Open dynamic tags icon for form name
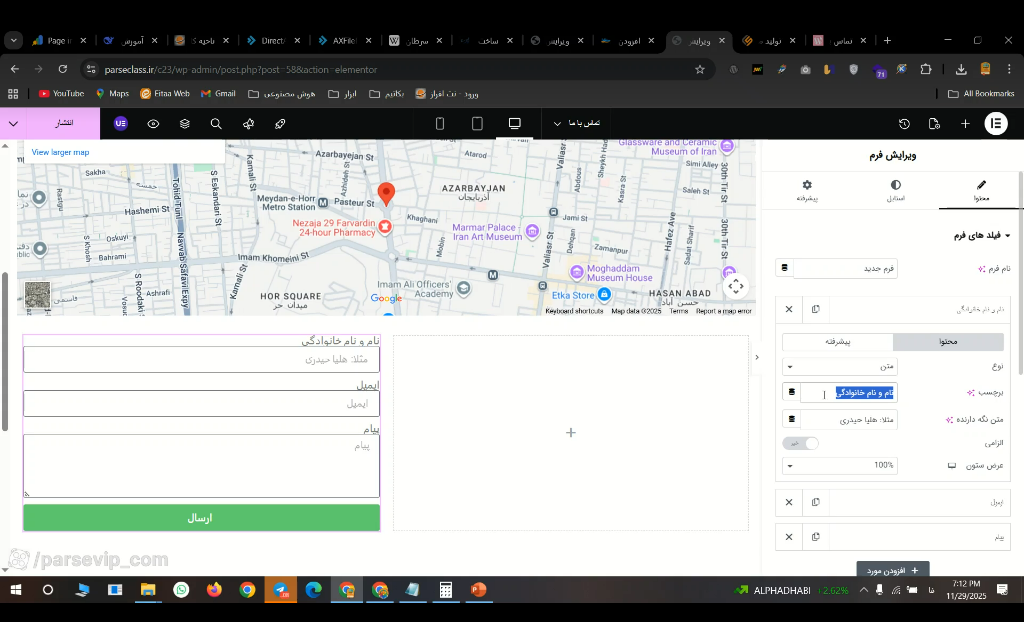The height and width of the screenshot is (622, 1024). (784, 268)
